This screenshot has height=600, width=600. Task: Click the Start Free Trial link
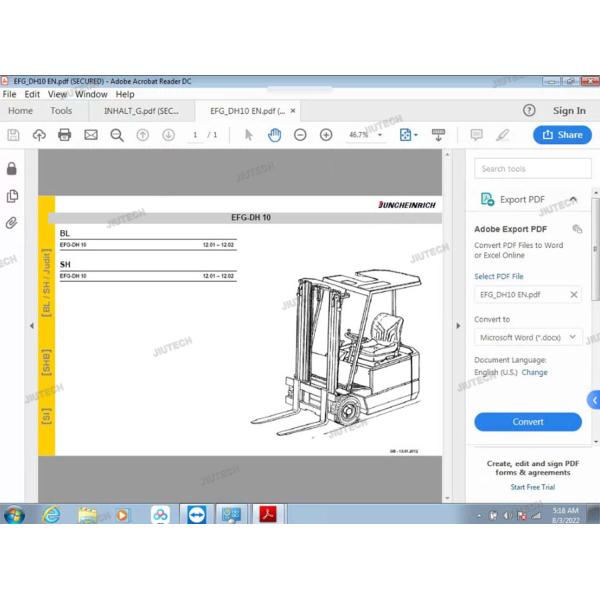pos(531,487)
